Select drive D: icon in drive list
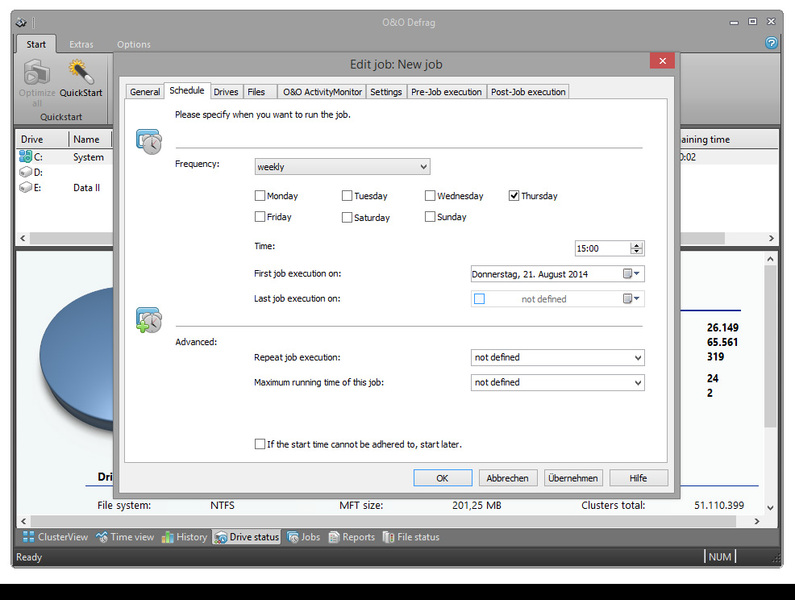 pyautogui.click(x=25, y=172)
